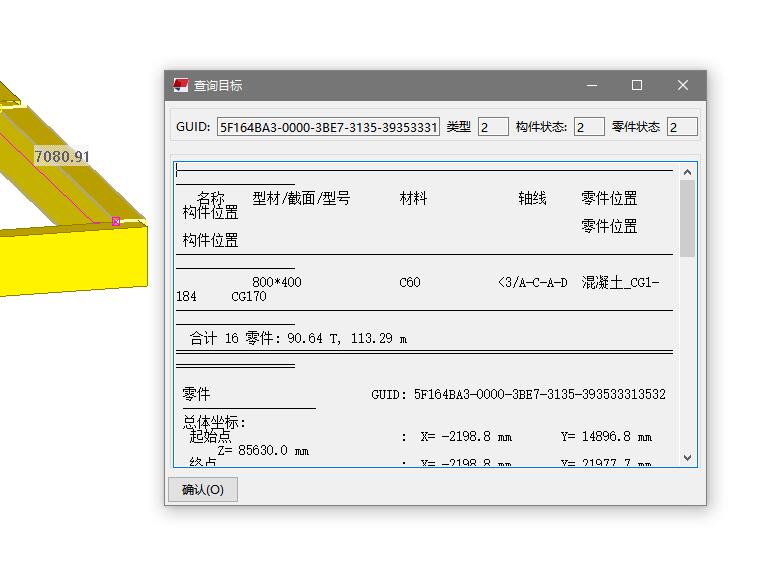Click the 800*400 section value

tap(276, 282)
